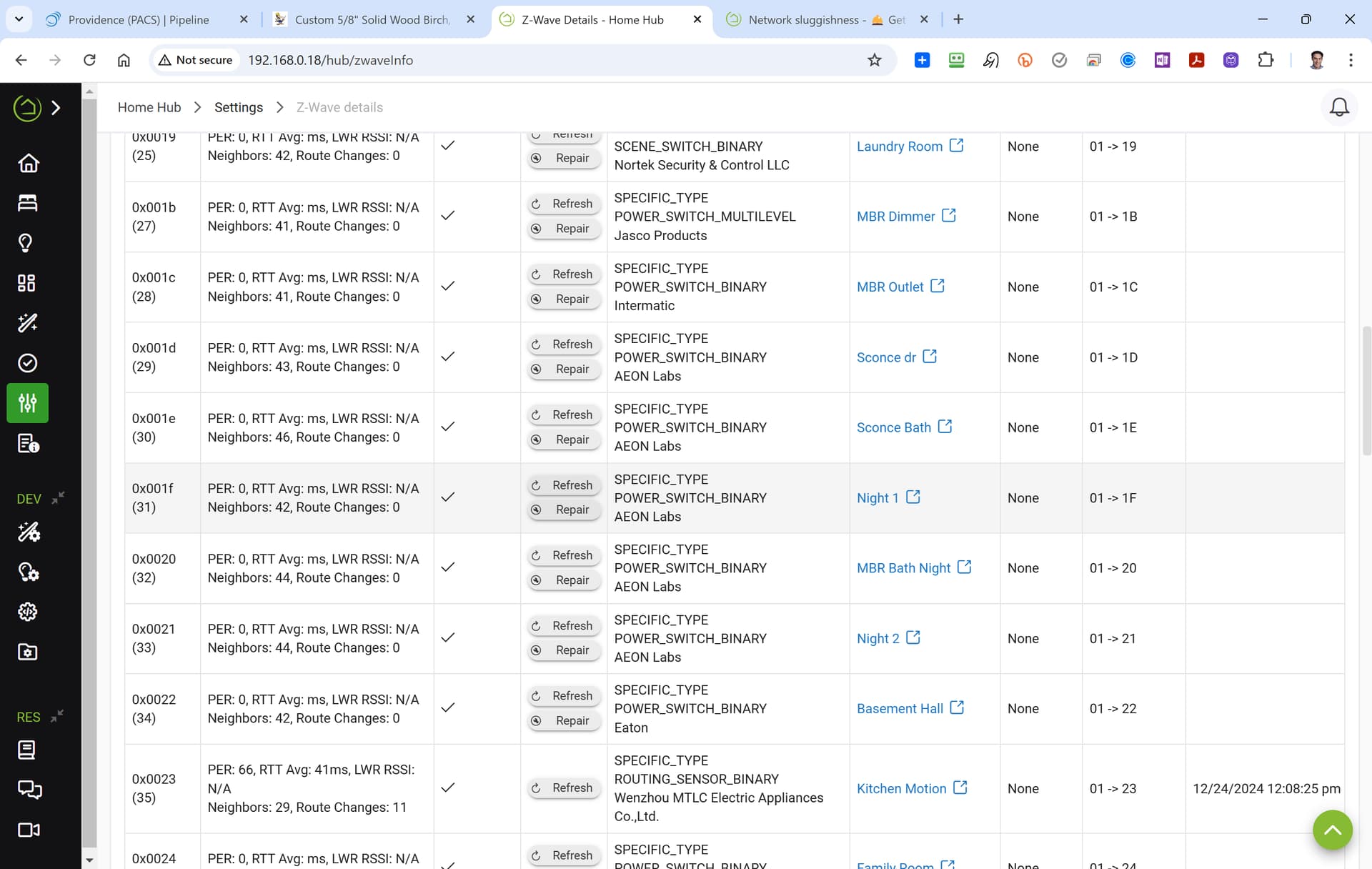The width and height of the screenshot is (1372, 869).
Task: Select the highlighted Settings sliders icon
Action: coord(28,403)
